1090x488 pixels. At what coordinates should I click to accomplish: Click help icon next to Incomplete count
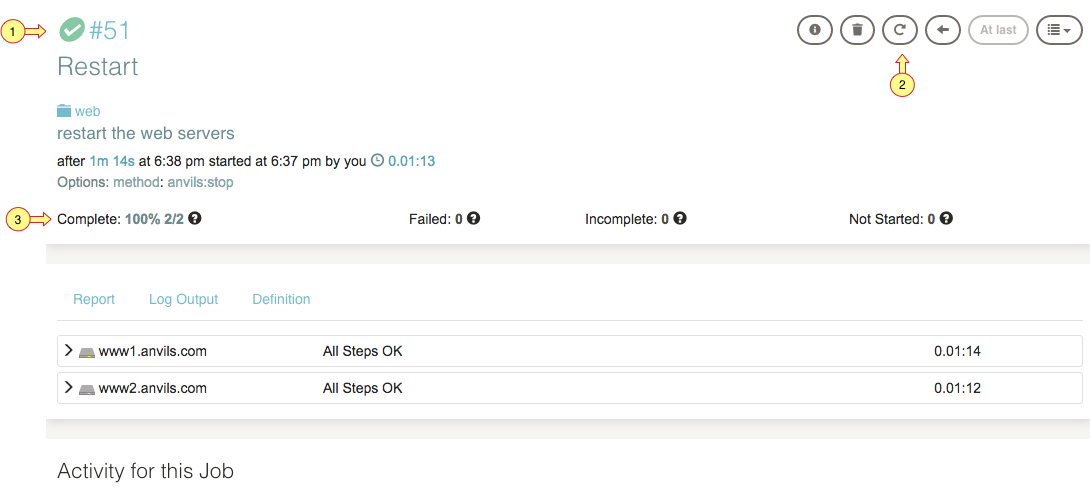[x=680, y=218]
